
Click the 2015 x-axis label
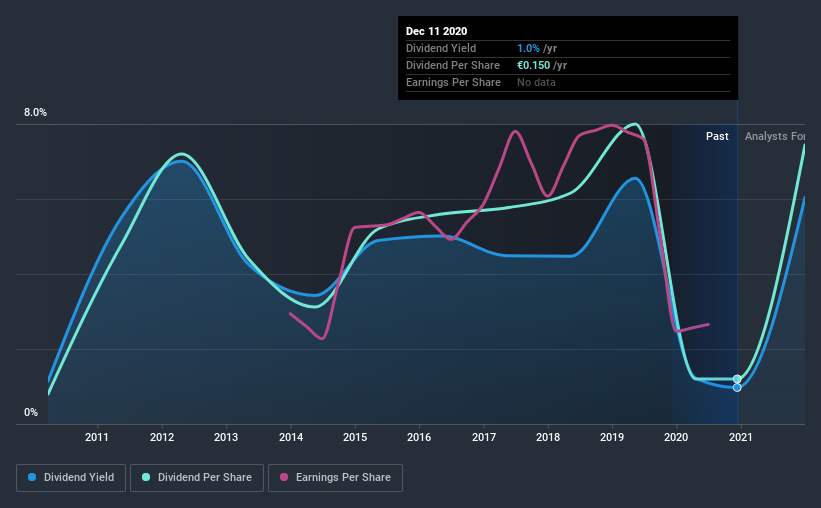(355, 437)
